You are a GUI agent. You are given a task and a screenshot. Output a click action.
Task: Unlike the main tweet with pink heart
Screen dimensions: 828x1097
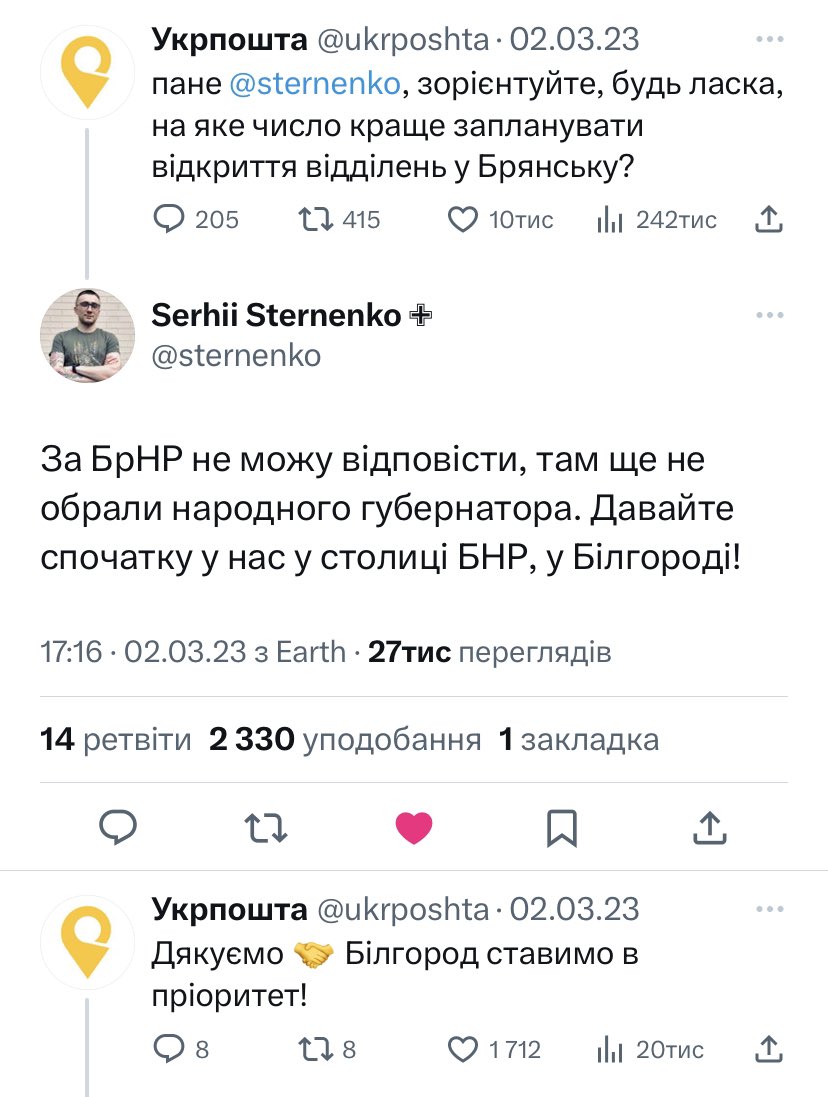coord(414,826)
